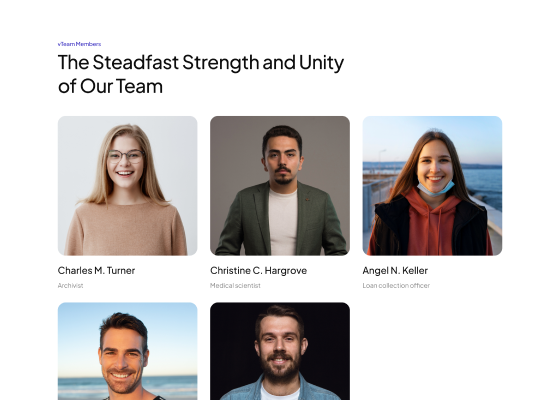Click the heading line 'of Our Team'
The height and width of the screenshot is (400, 560).
(x=110, y=86)
